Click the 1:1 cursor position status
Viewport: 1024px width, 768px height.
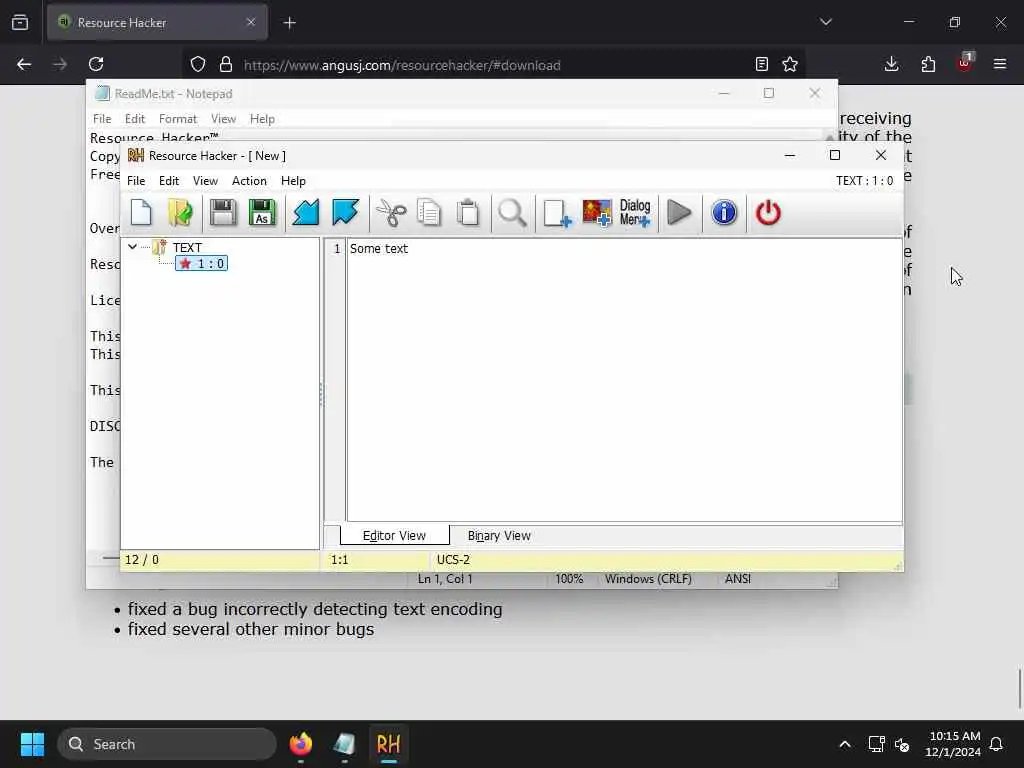point(340,560)
